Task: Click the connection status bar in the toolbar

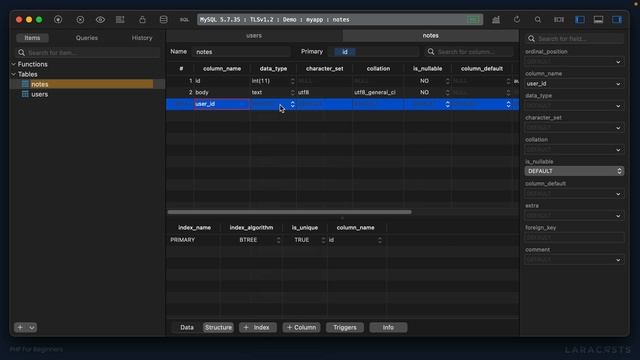Action: click(340, 20)
